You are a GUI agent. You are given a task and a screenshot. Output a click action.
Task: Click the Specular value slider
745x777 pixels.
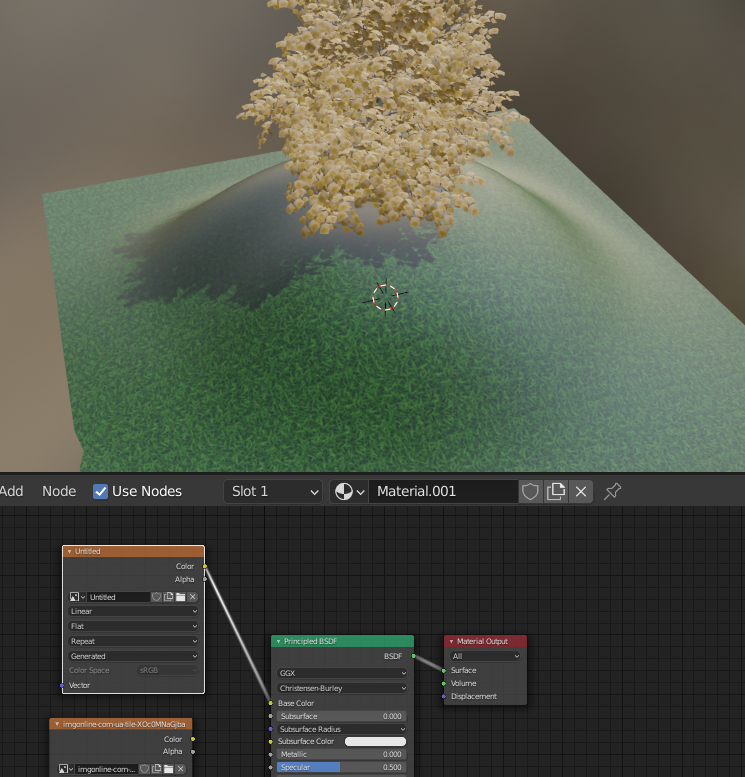click(x=342, y=767)
